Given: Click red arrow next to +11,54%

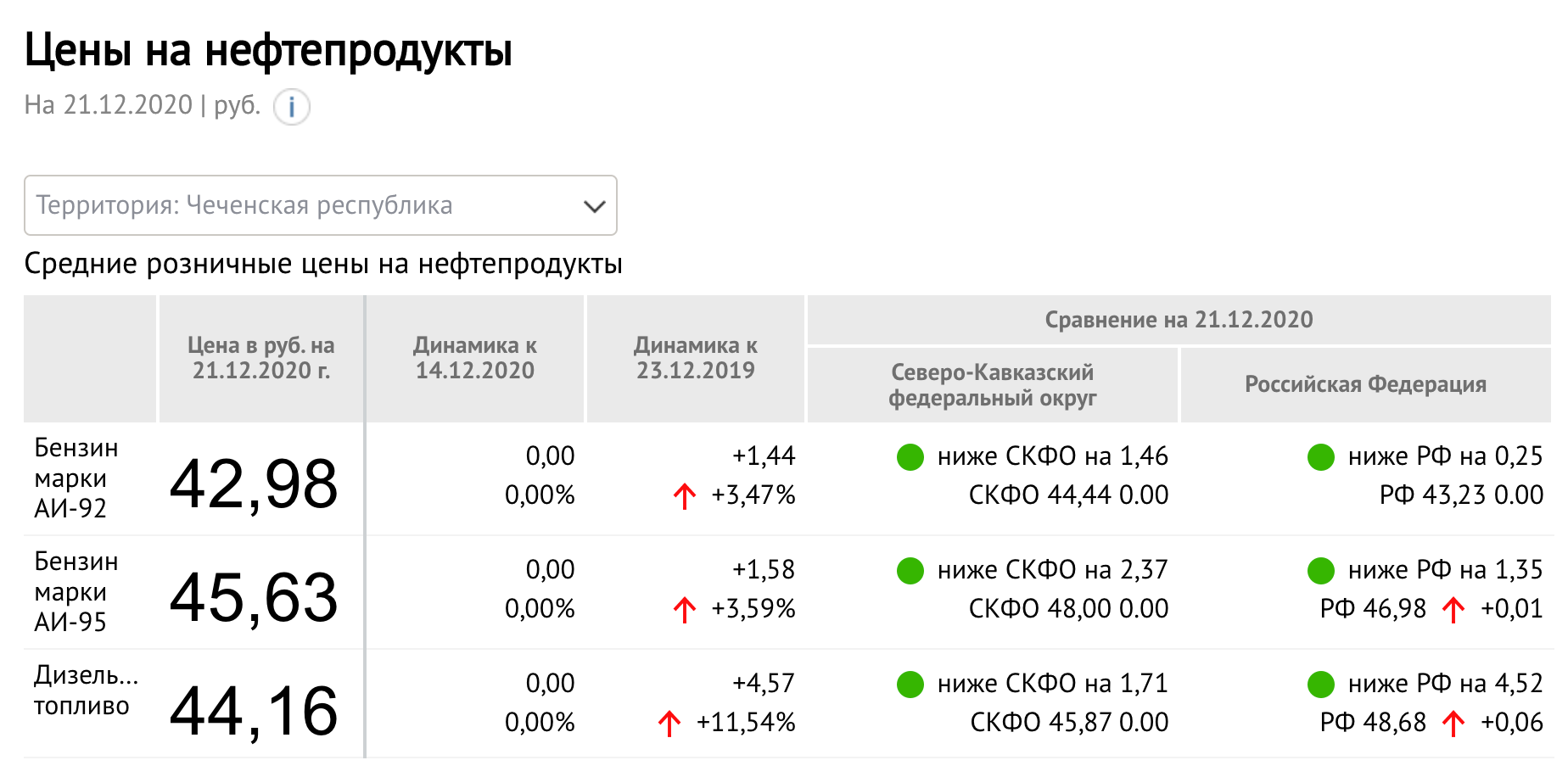Looking at the screenshot, I should point(669,723).
